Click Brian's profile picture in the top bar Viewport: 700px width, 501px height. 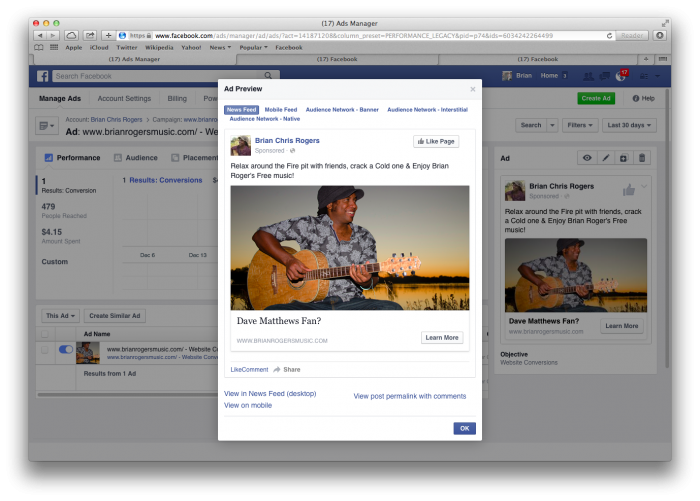click(507, 76)
